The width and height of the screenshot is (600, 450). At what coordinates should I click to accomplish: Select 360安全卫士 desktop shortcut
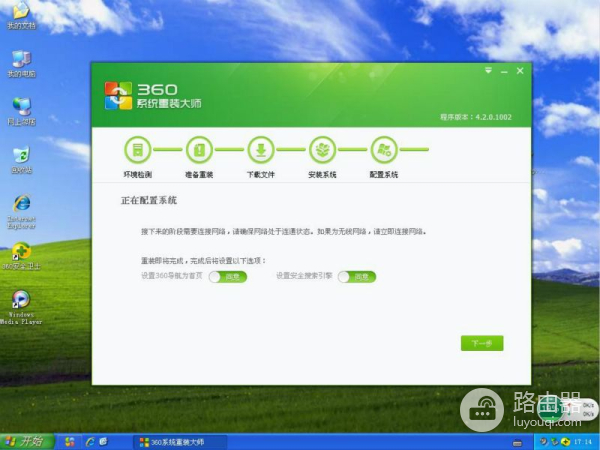click(x=21, y=256)
